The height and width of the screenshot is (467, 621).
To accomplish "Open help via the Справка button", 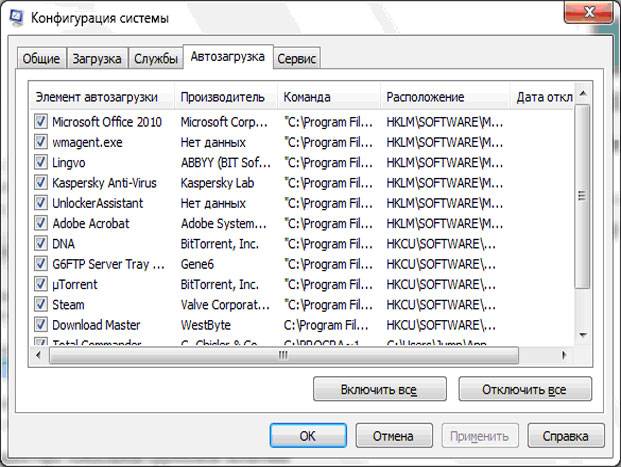I will 565,436.
